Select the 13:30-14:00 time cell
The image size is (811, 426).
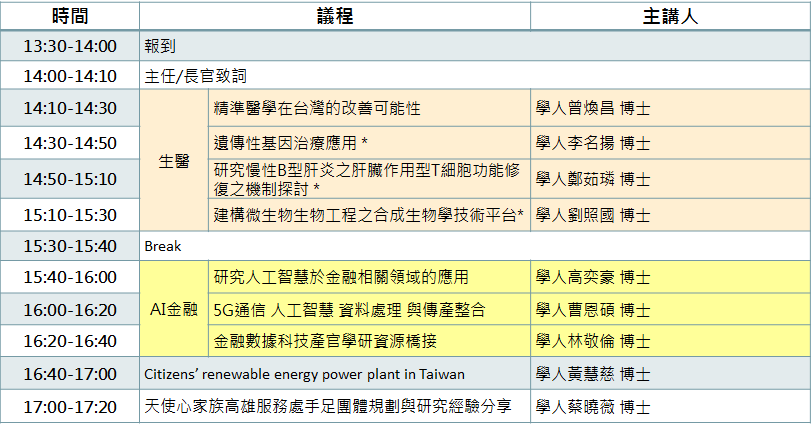[70, 46]
